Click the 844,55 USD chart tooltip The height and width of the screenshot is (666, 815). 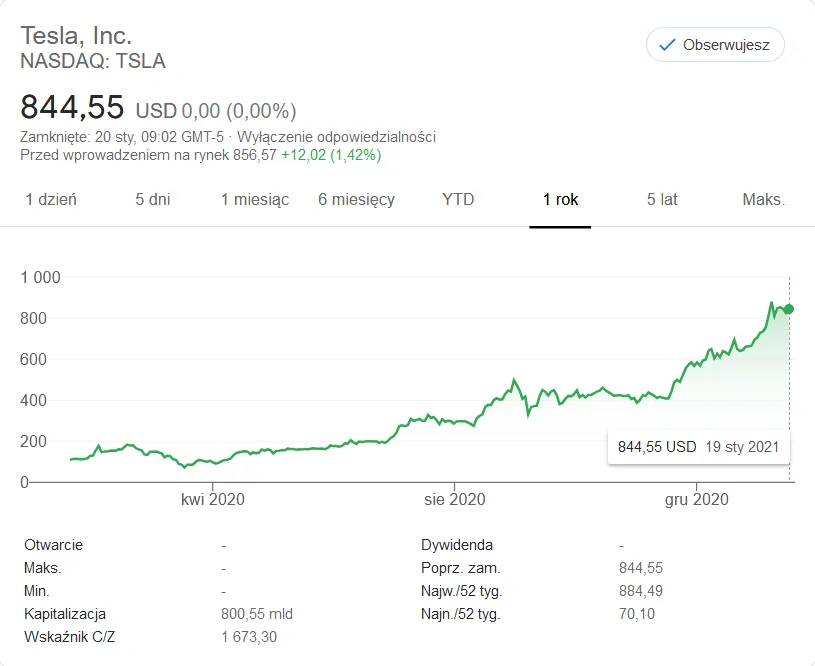click(x=699, y=447)
